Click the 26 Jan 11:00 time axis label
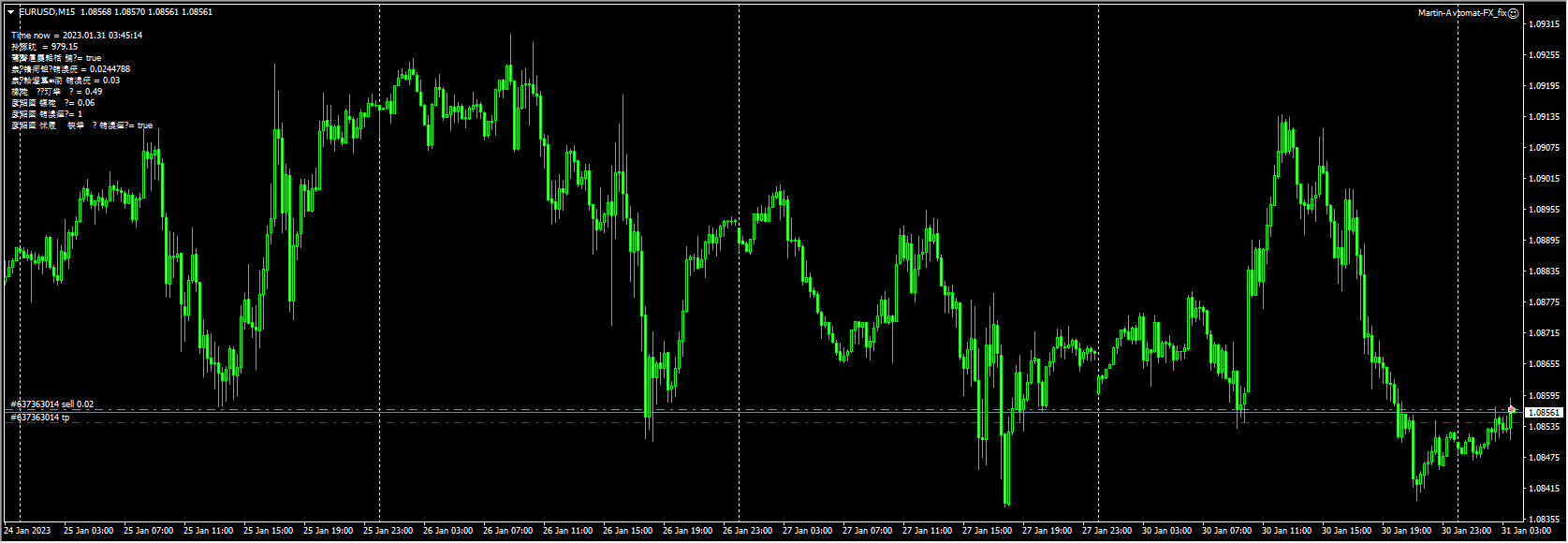Screen dimensions: 1568x543 click(568, 531)
